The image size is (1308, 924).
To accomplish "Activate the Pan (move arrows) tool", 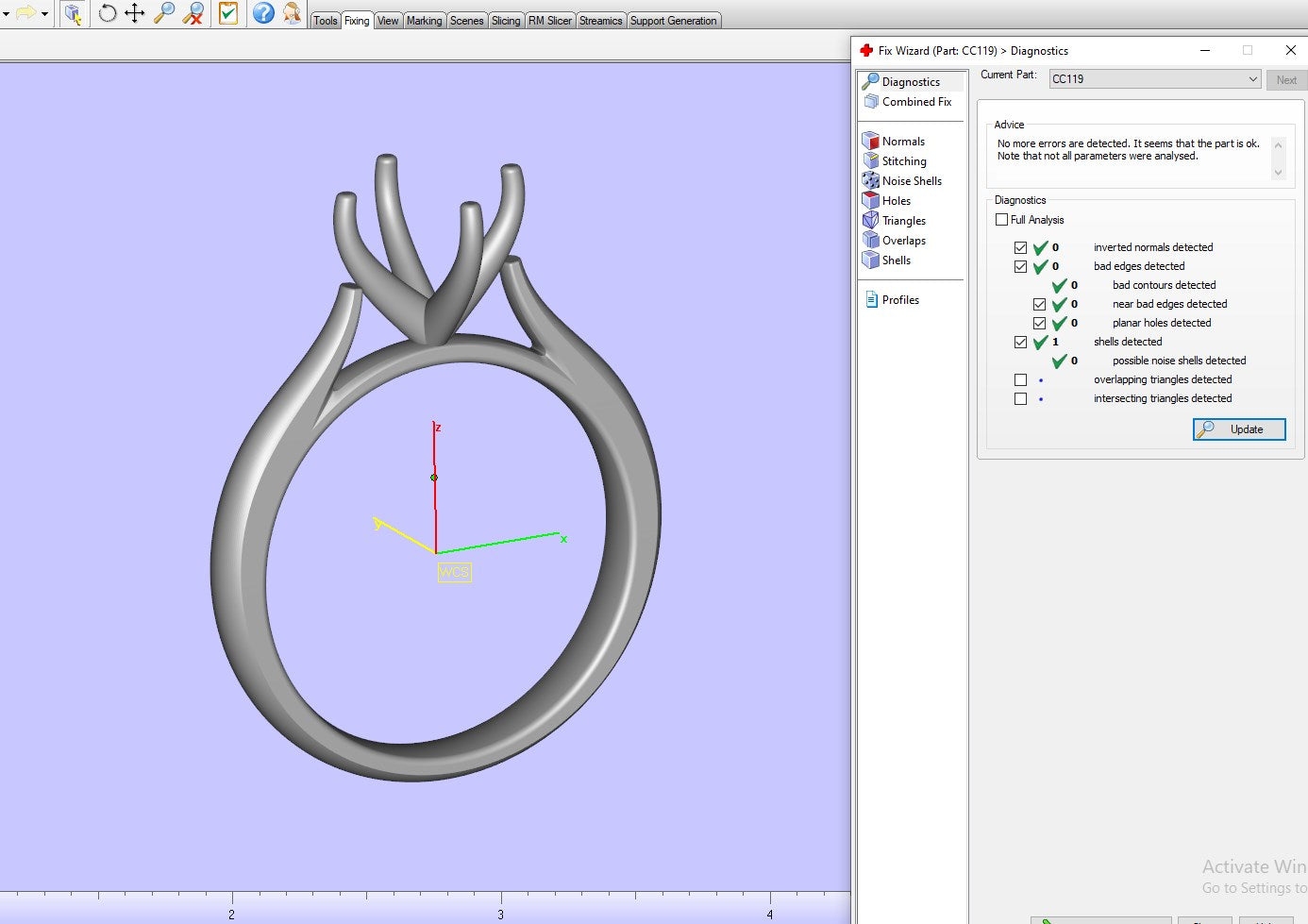I will point(135,13).
